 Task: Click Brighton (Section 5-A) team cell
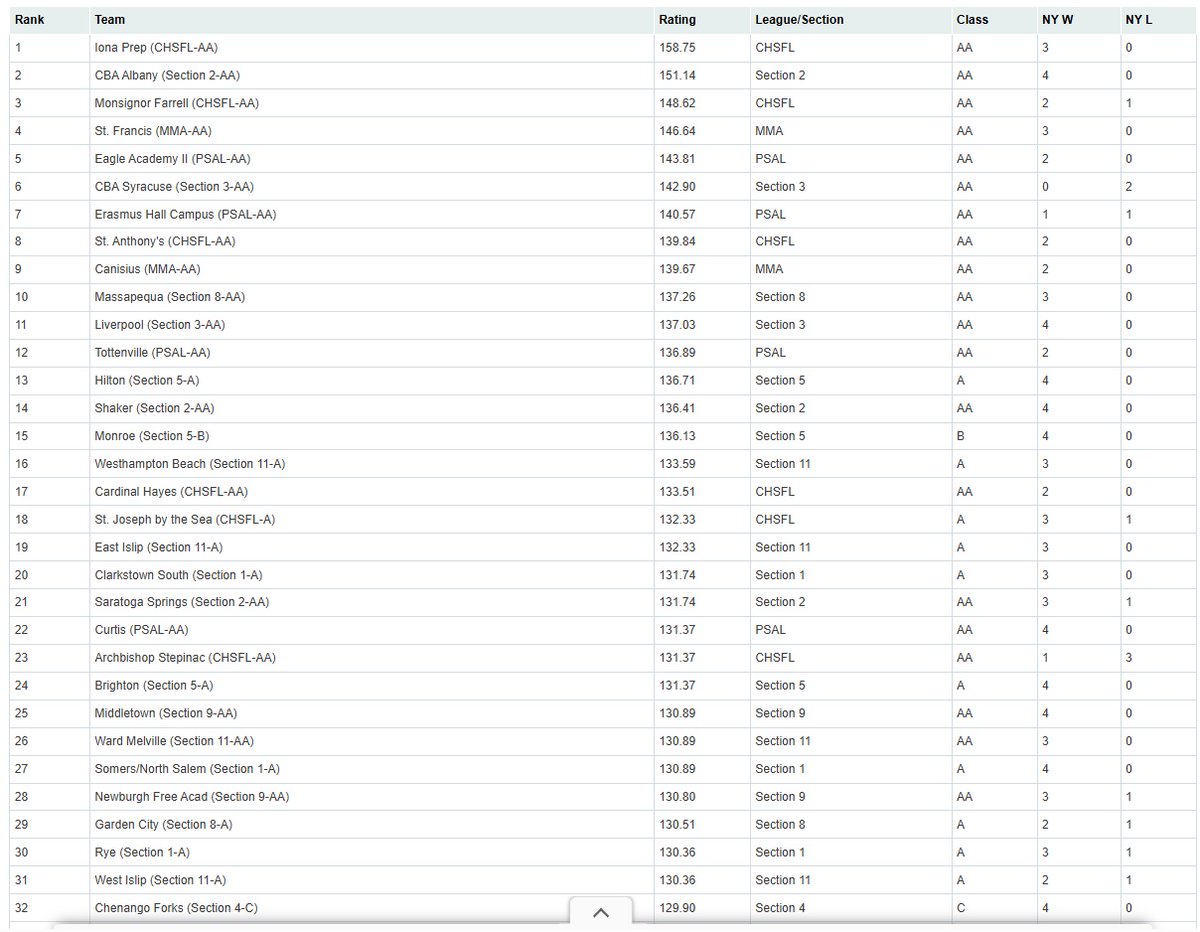click(370, 686)
